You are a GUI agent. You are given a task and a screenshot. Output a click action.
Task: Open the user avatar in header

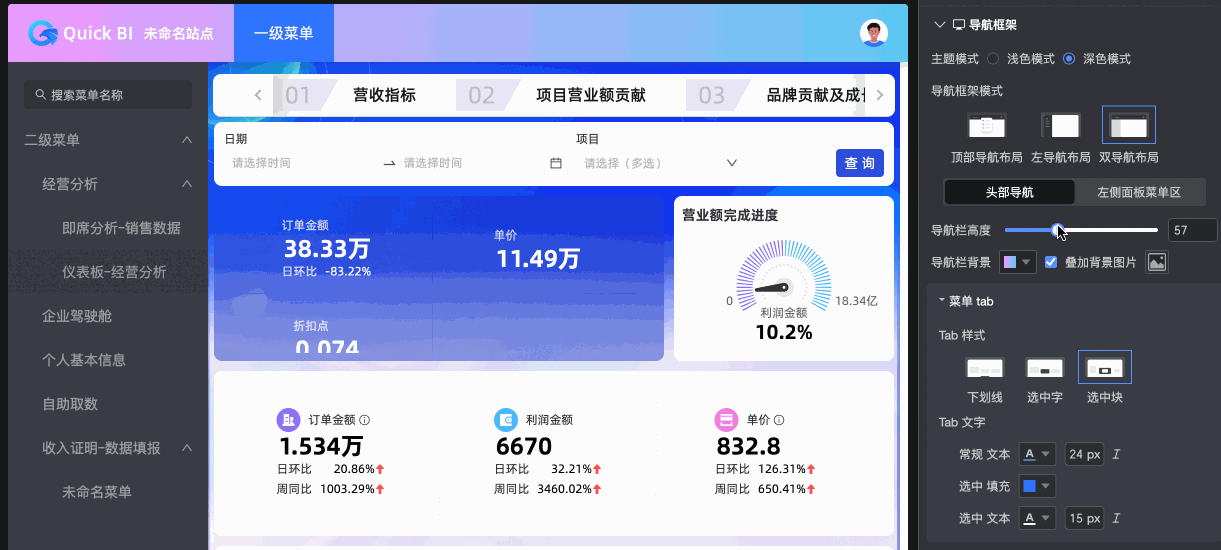tap(874, 33)
